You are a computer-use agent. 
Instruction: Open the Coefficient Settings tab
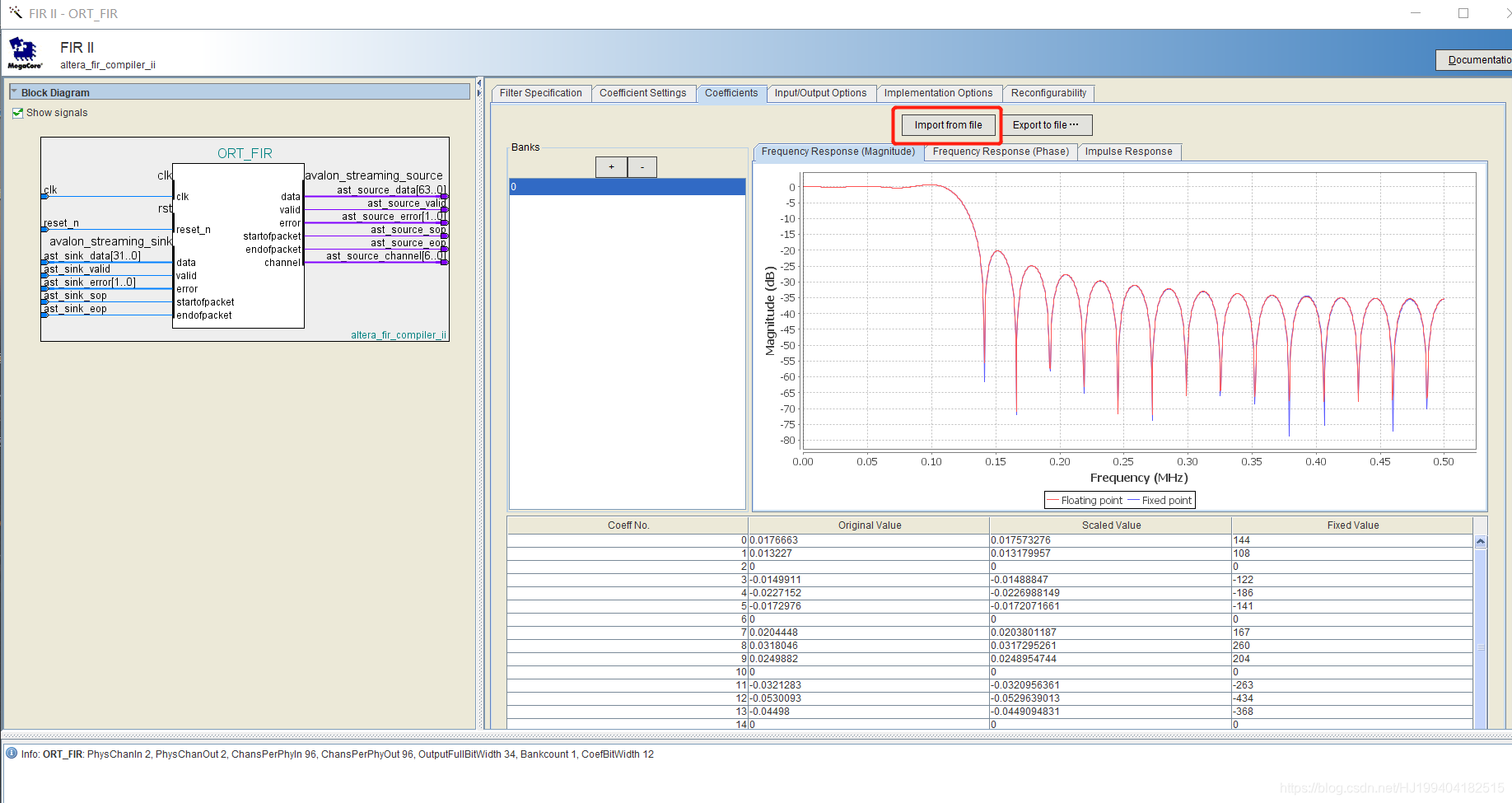[643, 93]
